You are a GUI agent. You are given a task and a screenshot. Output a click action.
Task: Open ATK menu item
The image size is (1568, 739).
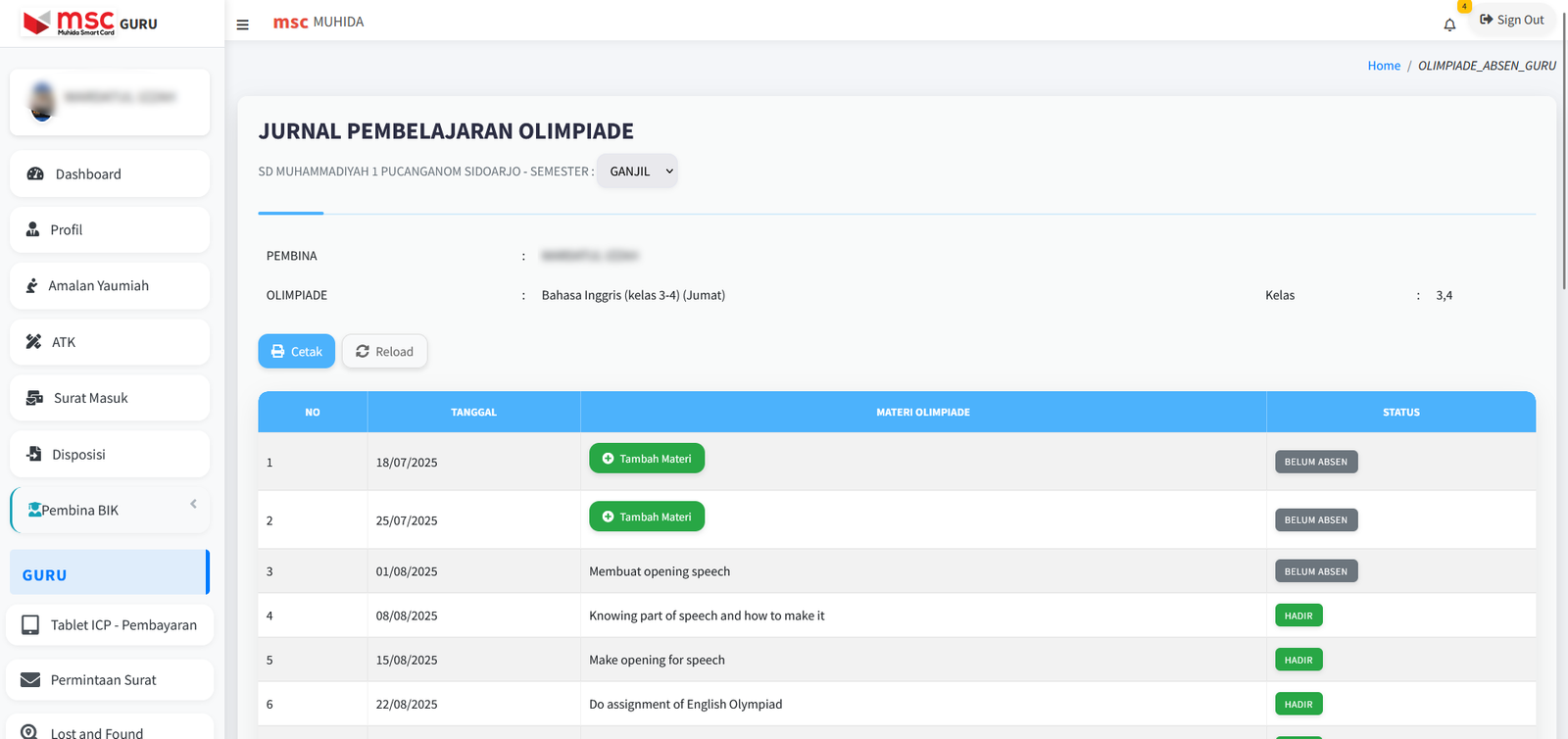[110, 342]
